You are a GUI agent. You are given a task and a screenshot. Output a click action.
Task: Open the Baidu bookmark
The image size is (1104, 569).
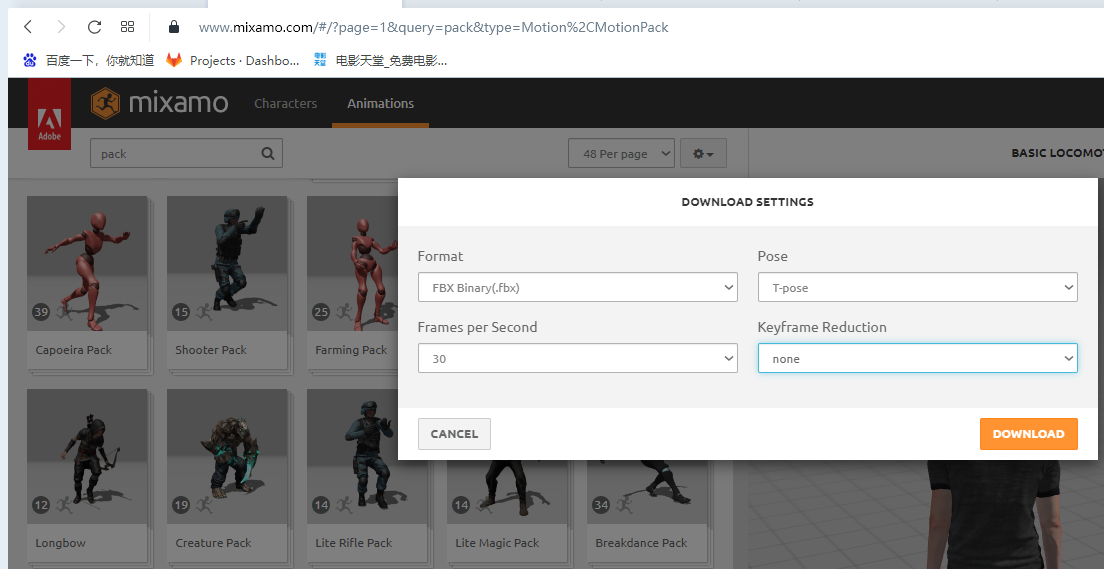pyautogui.click(x=89, y=61)
